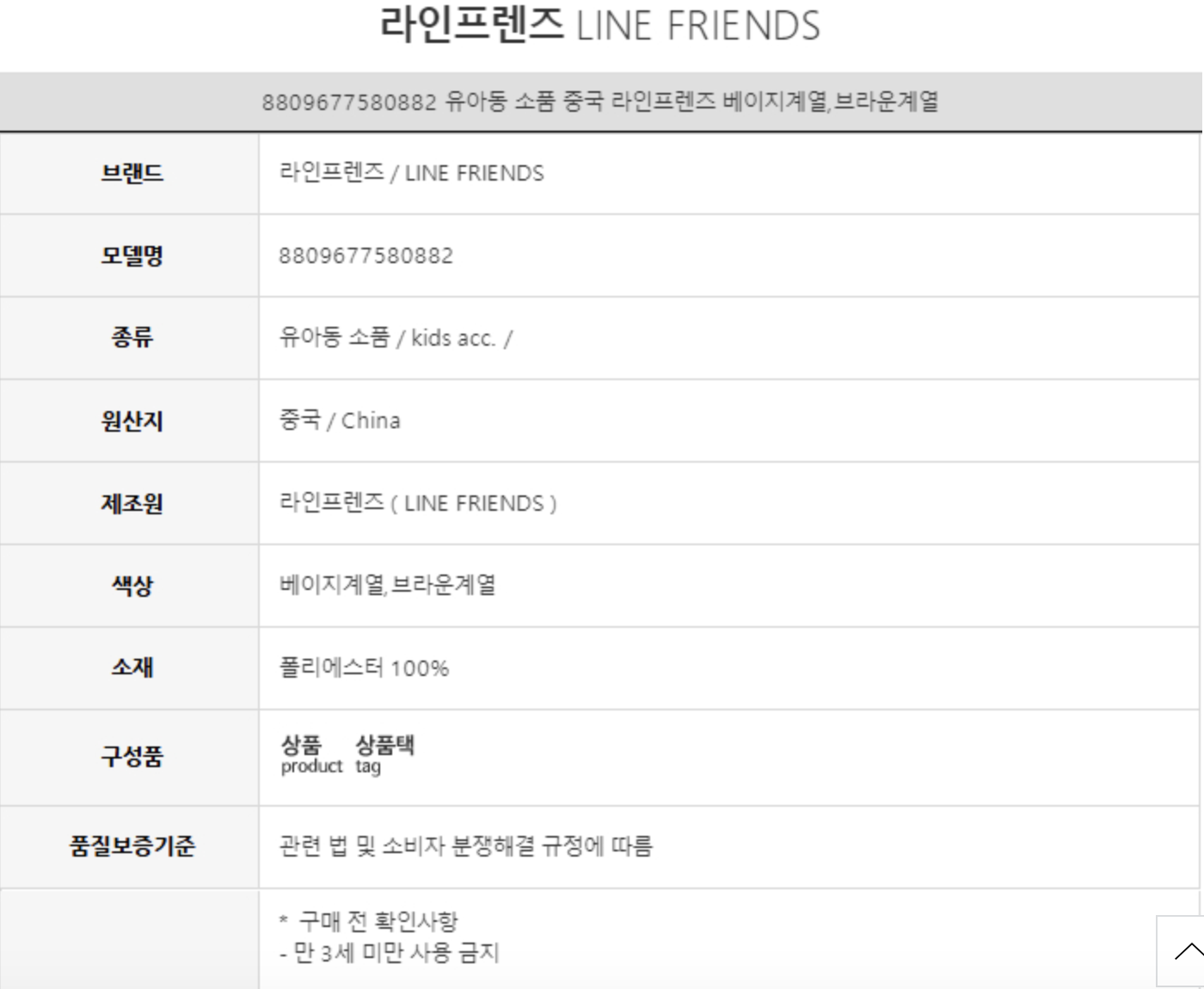Click the 유아동 소품 / kids acc. value
Image resolution: width=1204 pixels, height=989 pixels.
[396, 337]
